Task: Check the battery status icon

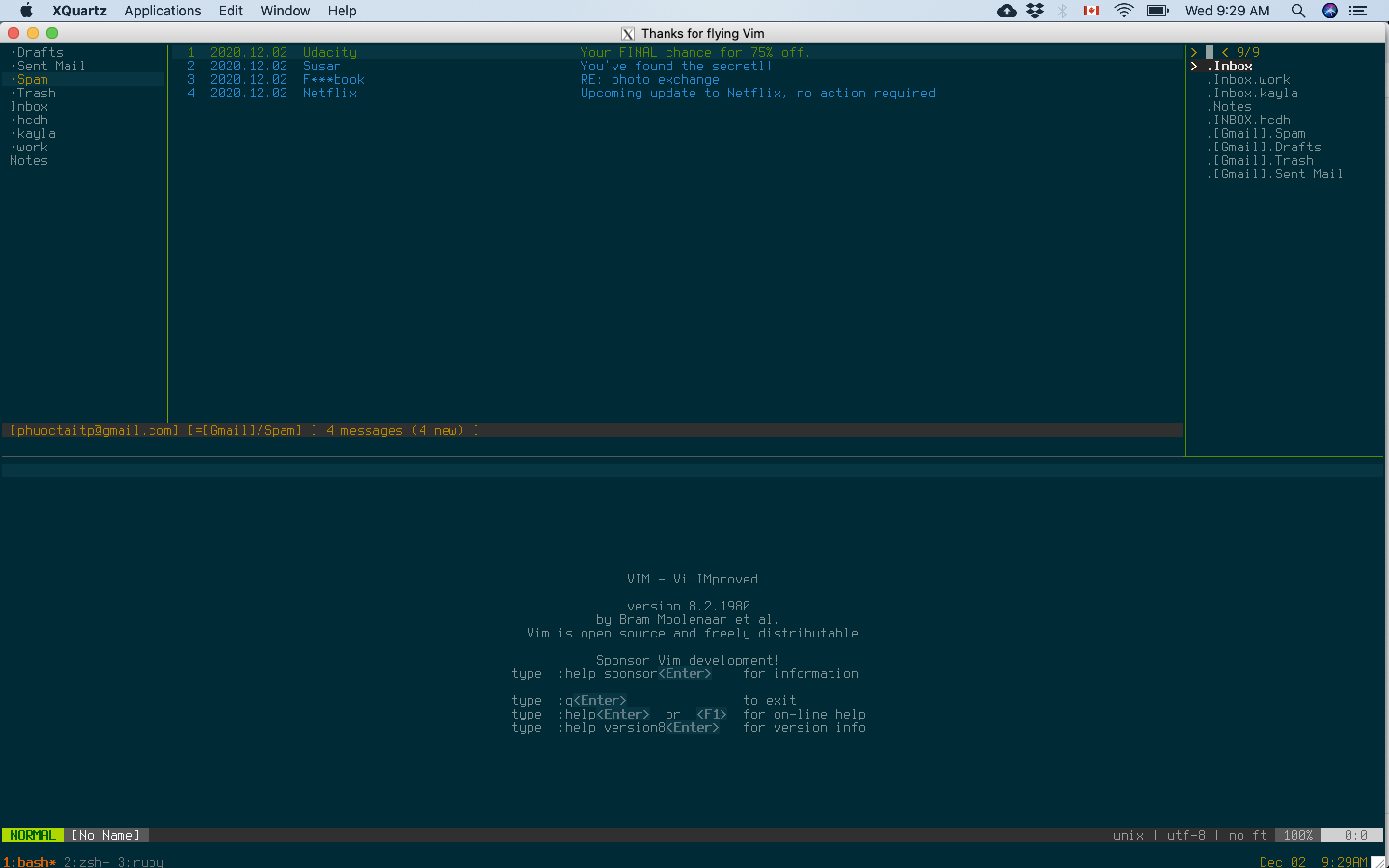Action: click(x=1156, y=10)
